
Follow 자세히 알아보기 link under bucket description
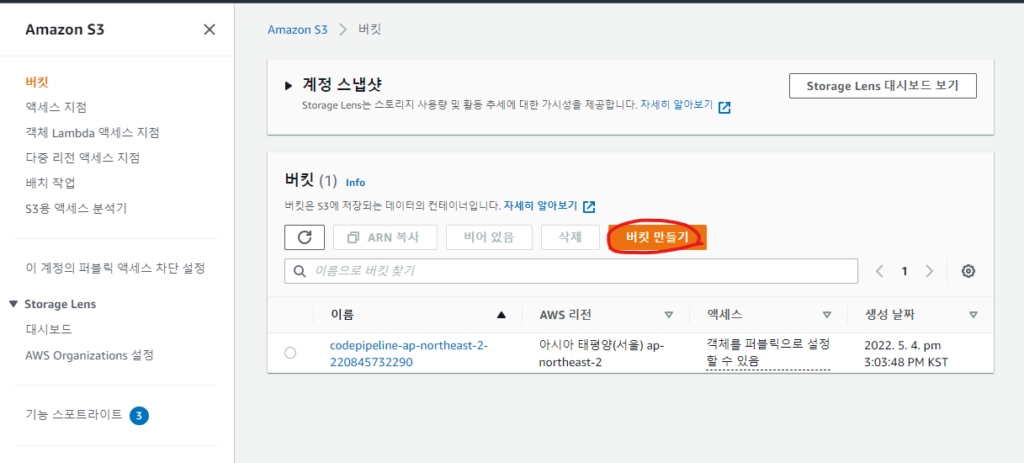(540, 205)
